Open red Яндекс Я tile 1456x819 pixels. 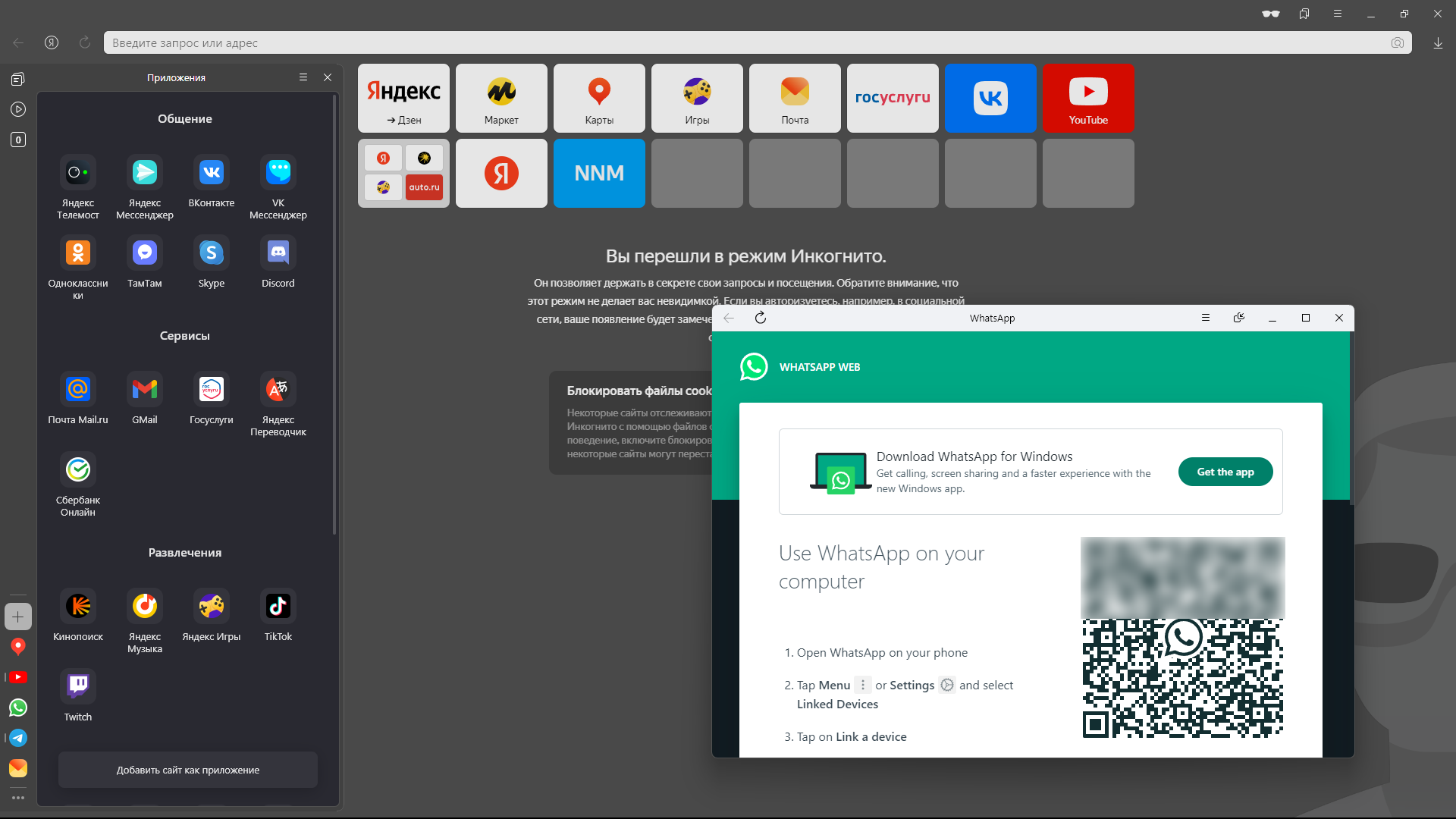[x=501, y=173]
